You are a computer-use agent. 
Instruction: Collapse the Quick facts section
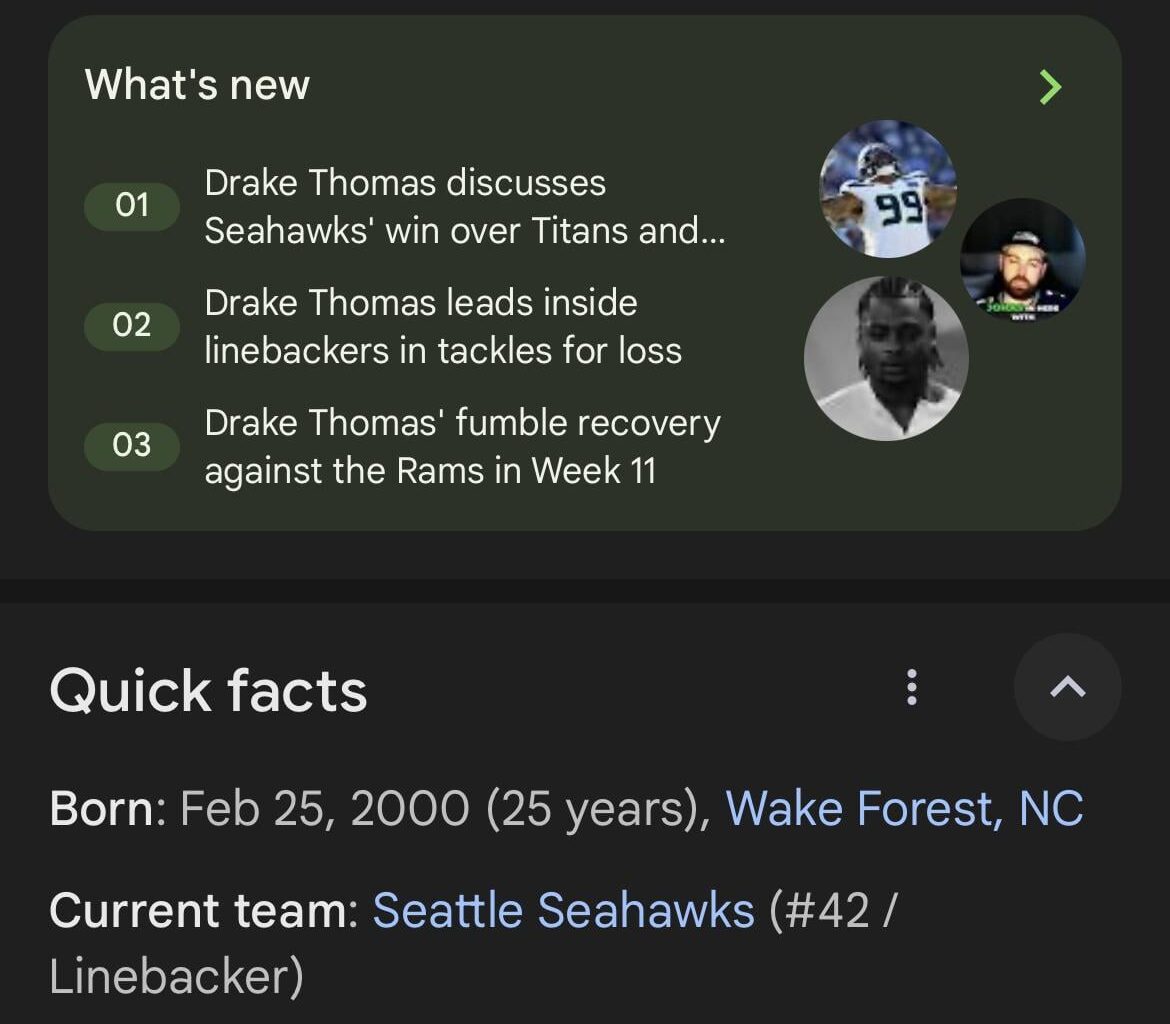click(1067, 687)
